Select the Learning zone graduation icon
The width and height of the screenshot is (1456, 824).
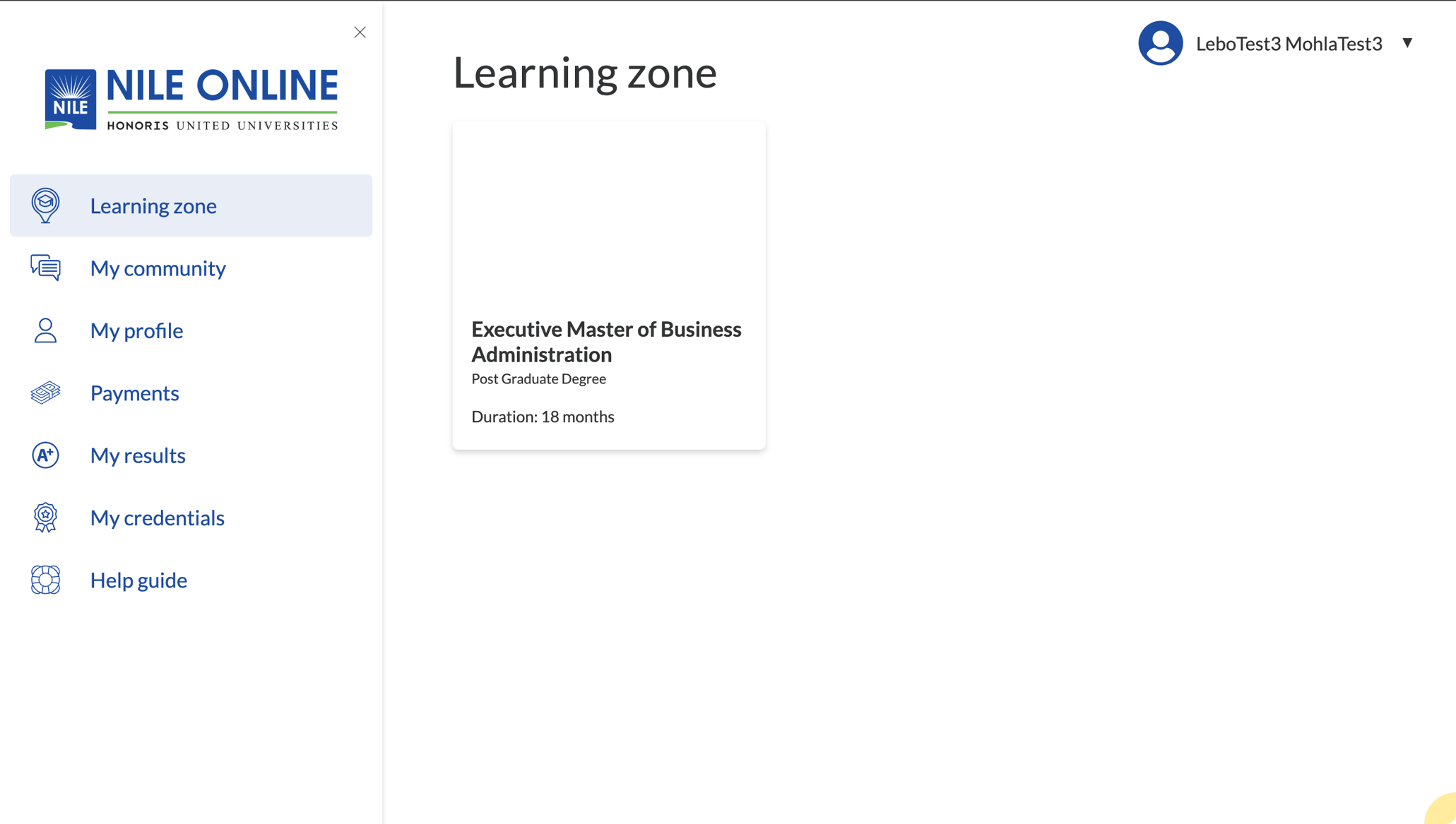pos(45,203)
